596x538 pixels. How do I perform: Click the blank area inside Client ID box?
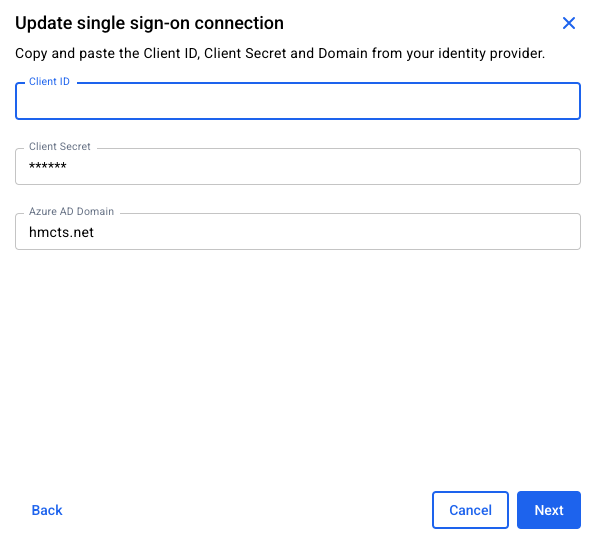click(298, 102)
